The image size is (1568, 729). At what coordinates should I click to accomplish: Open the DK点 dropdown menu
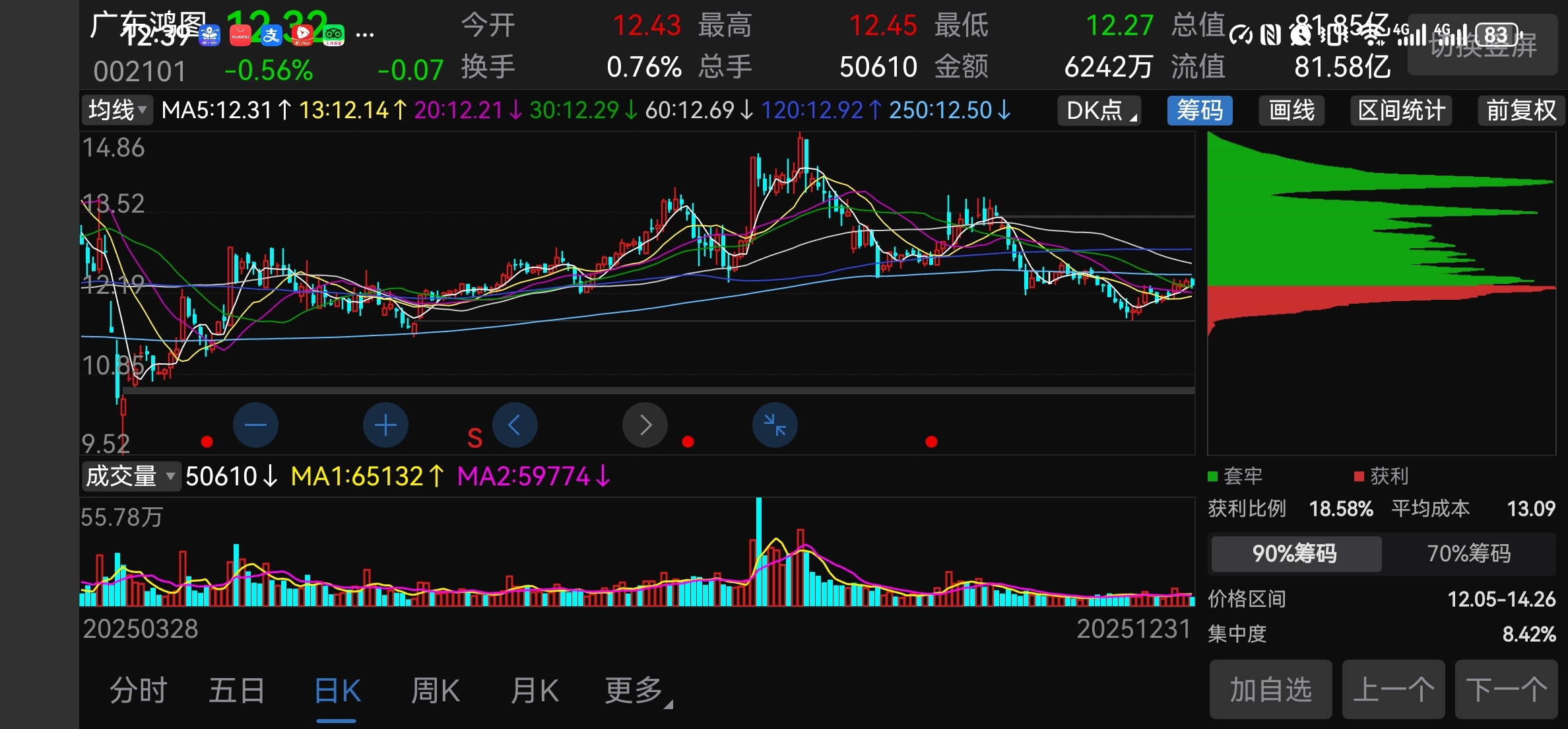click(x=1100, y=110)
